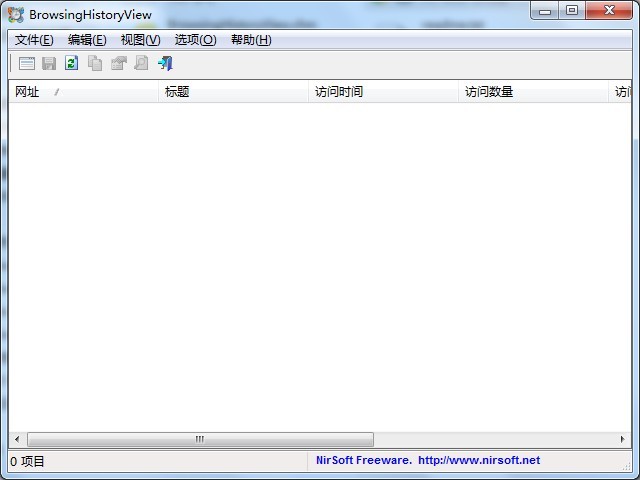This screenshot has width=640, height=480.
Task: Click the Save Selected Items floppy icon
Action: pyautogui.click(x=49, y=63)
